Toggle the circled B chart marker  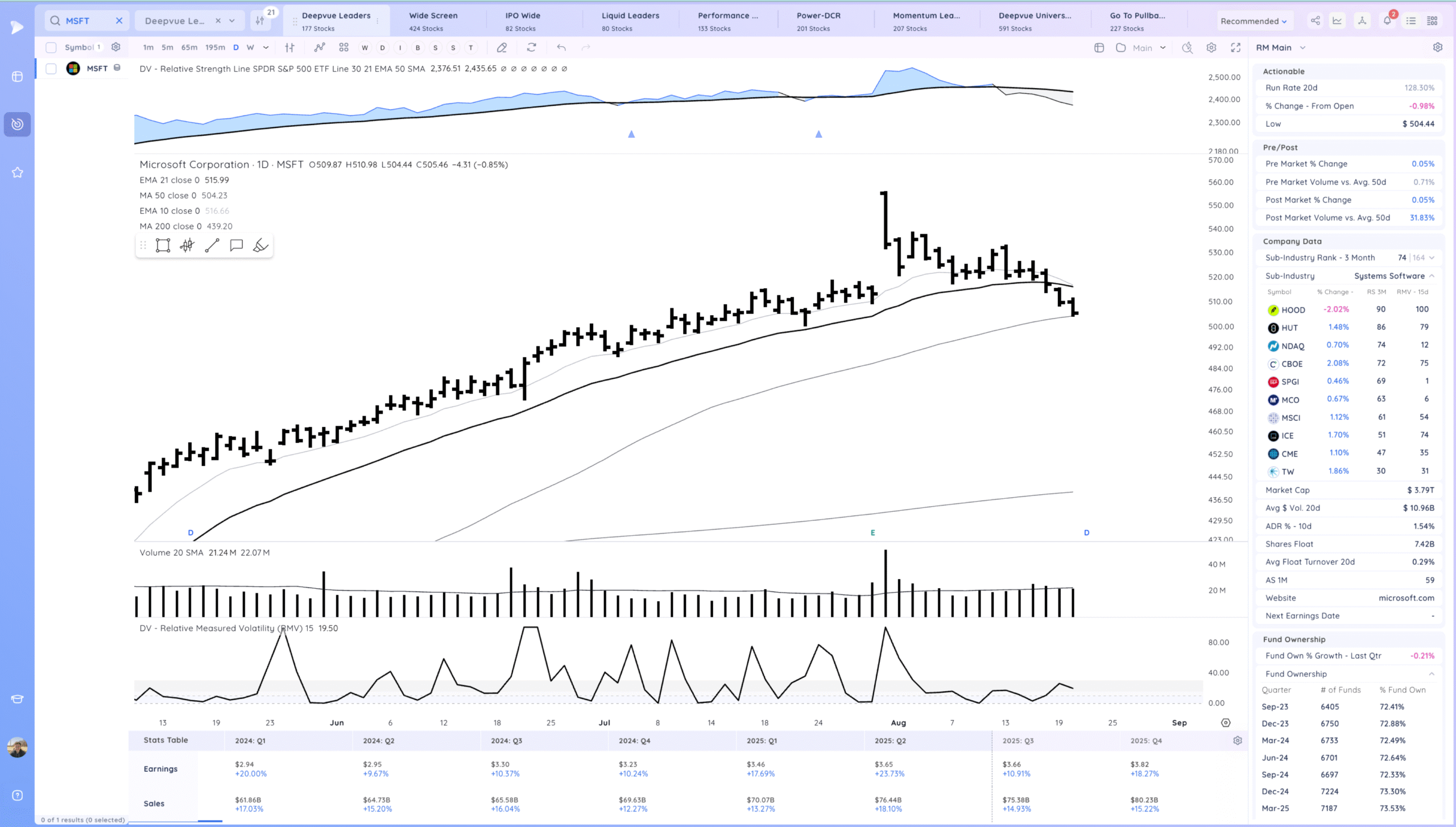click(x=417, y=48)
